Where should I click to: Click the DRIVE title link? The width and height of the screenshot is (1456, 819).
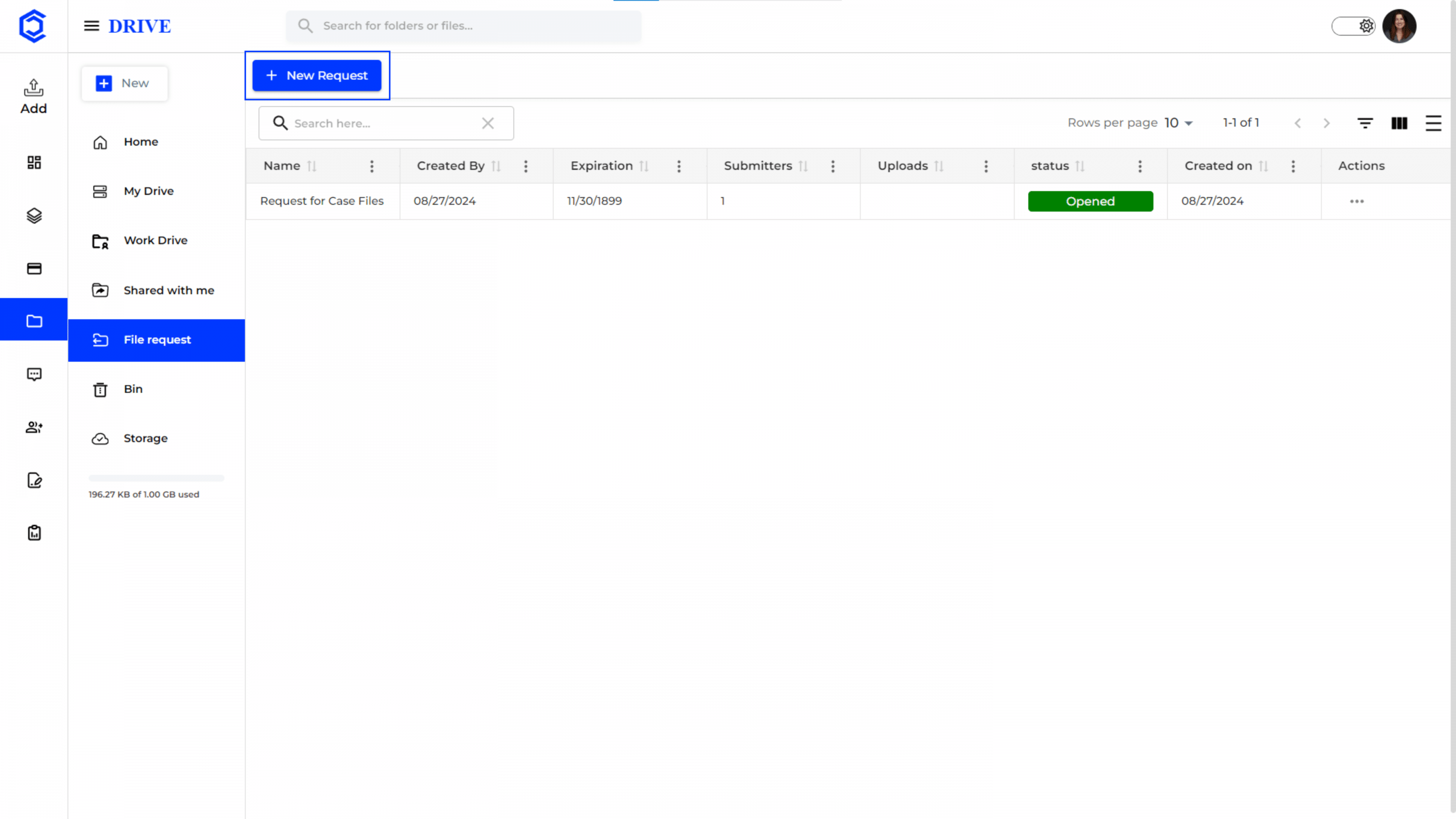click(139, 26)
